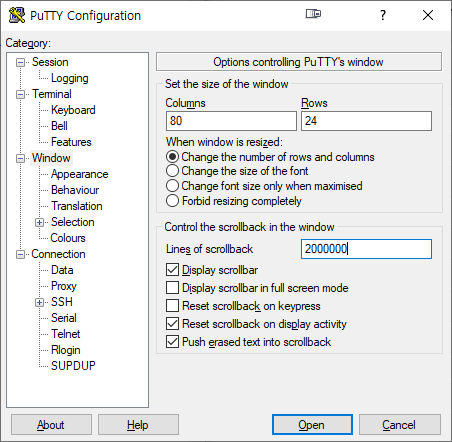Viewport: 452px width, 442px height.
Task: Click the PuTTY application icon in title bar
Action: (17, 15)
